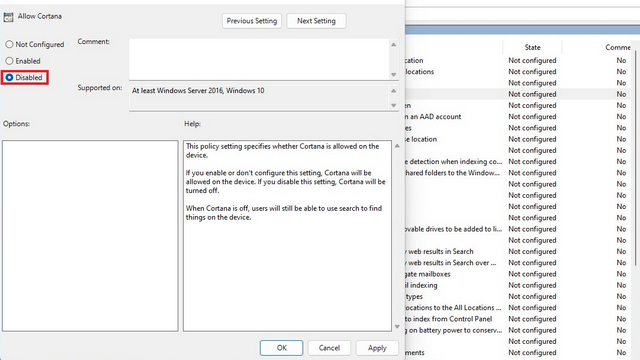The height and width of the screenshot is (360, 640).
Task: Select the 'vable drives to be added to li...' row
Action: point(518,229)
